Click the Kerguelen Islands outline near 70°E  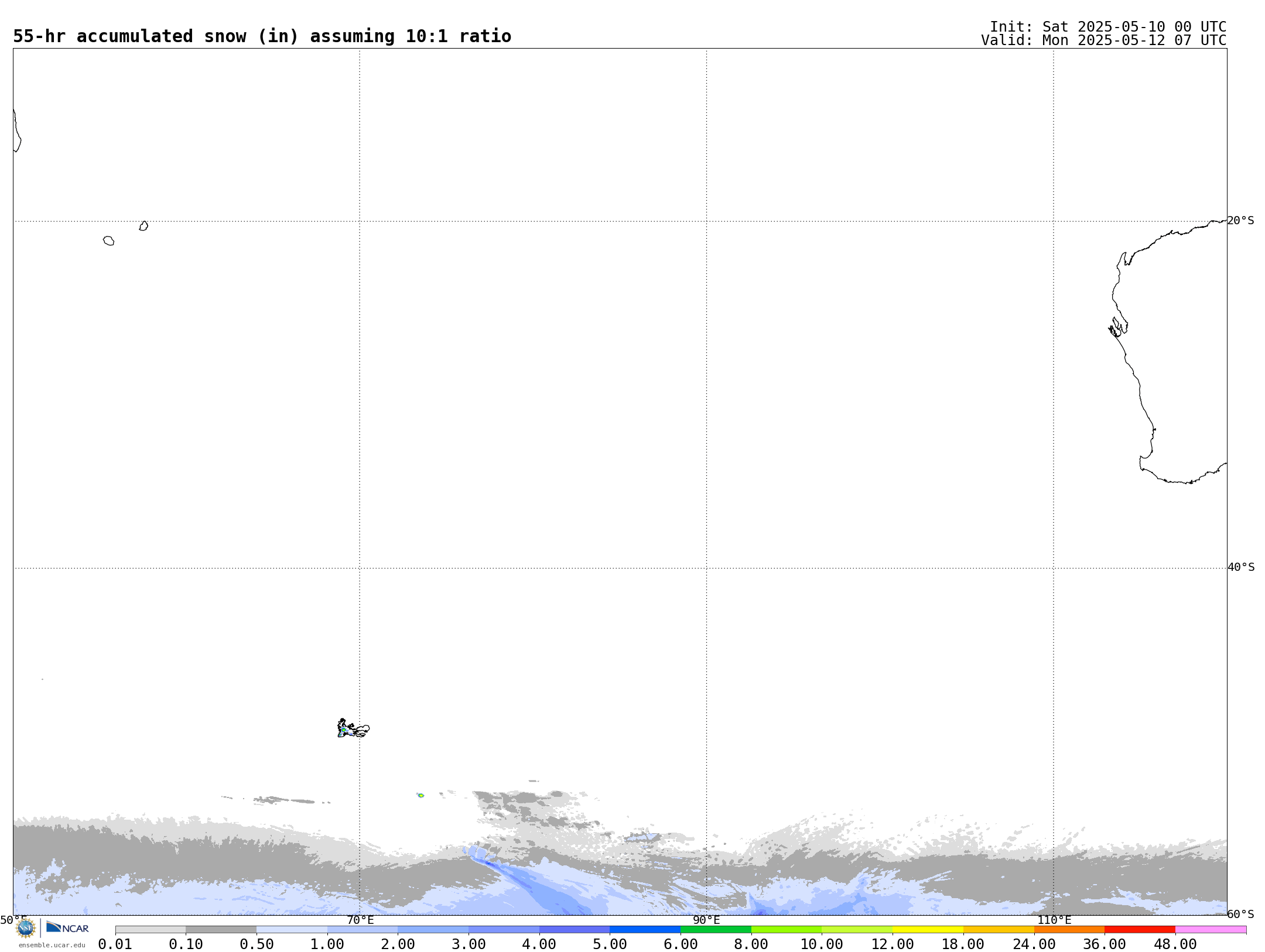[353, 728]
